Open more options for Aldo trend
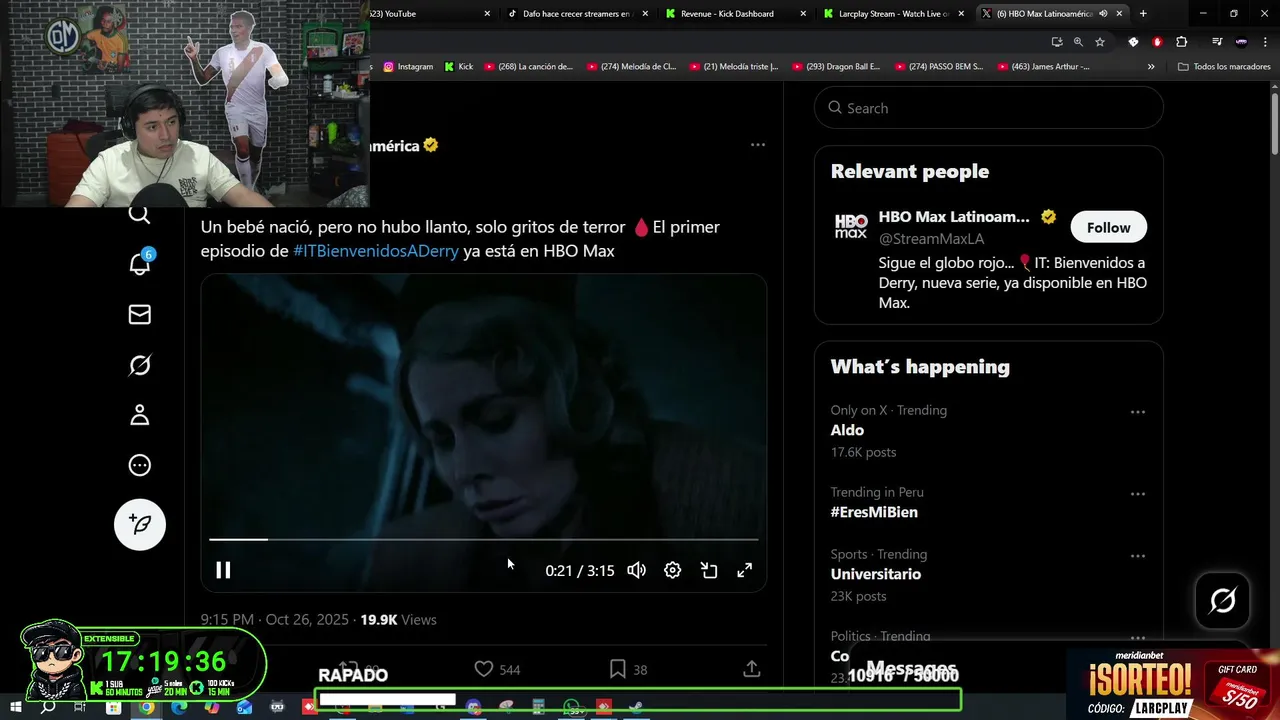 tap(1137, 412)
